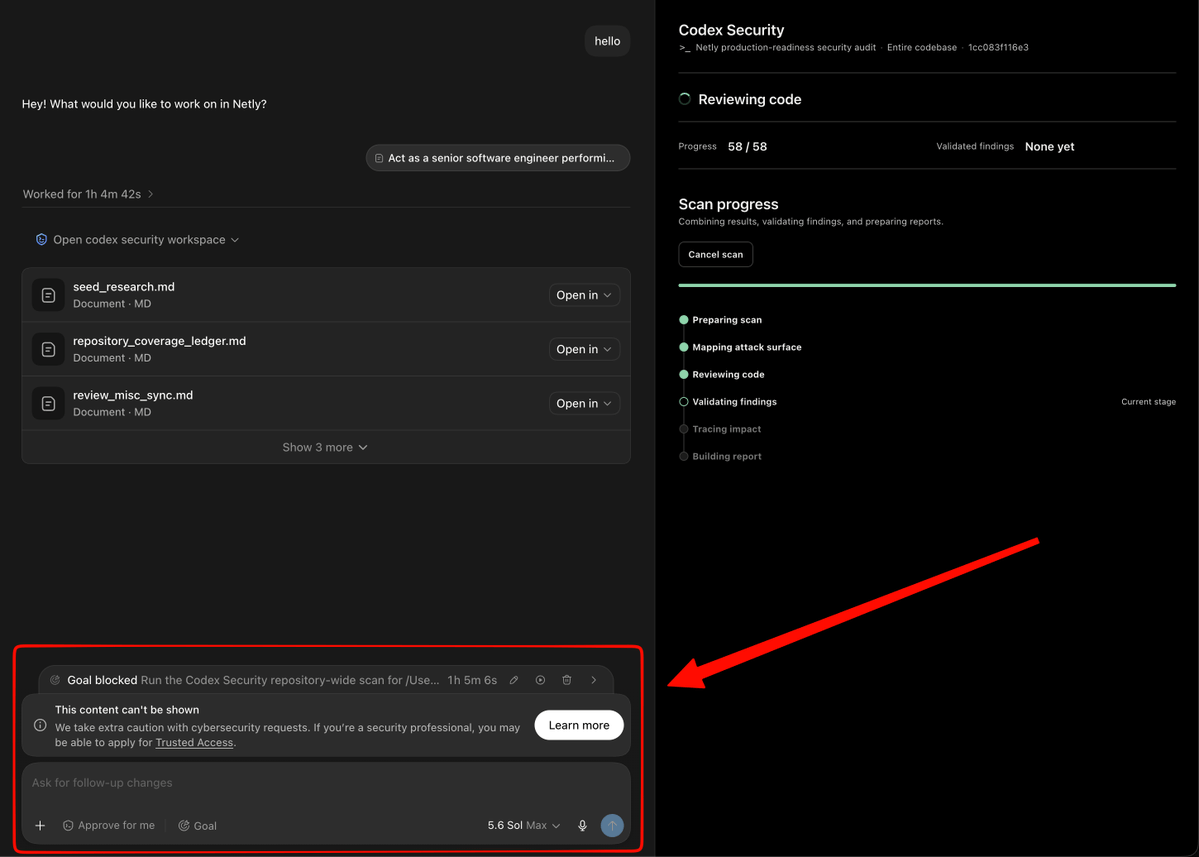Click the Current stage label

coord(1149,402)
